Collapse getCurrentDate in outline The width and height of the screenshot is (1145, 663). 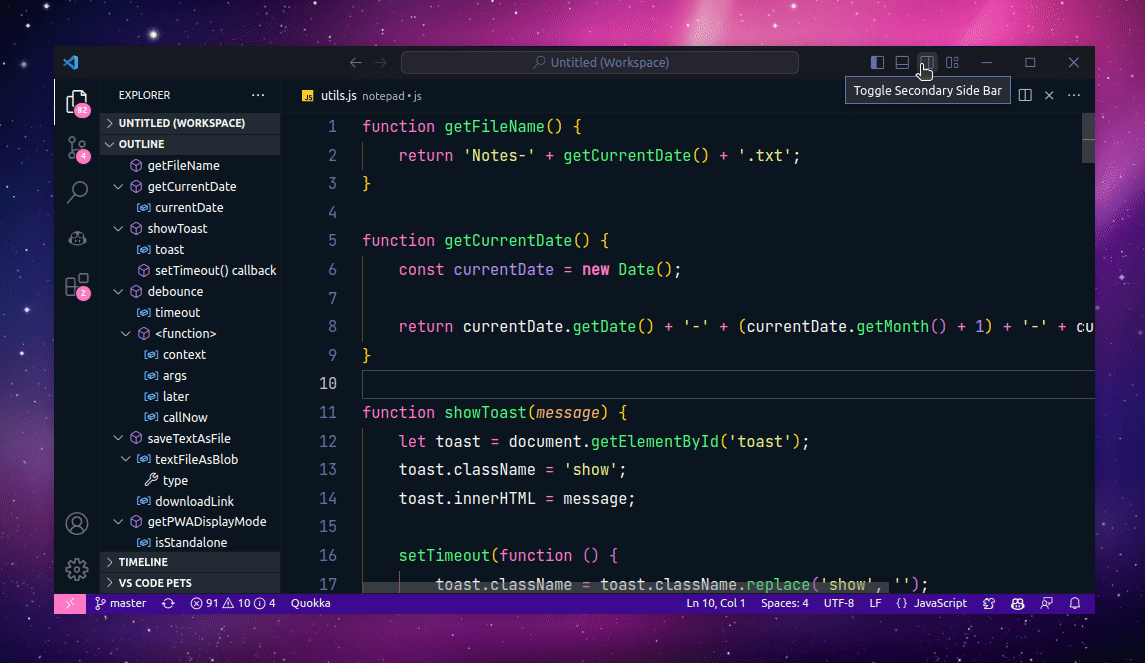pos(118,187)
